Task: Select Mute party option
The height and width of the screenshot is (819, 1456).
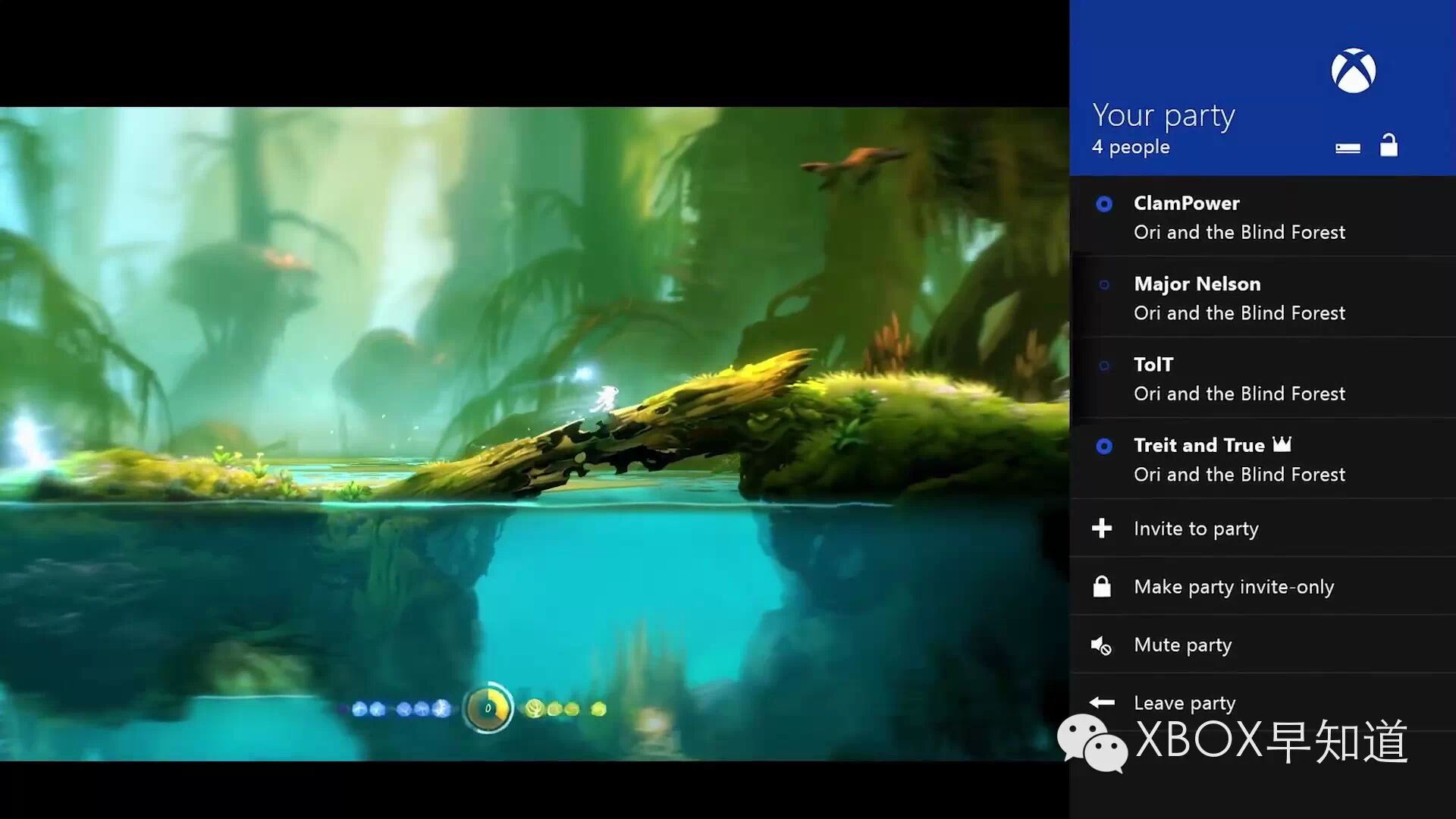Action: (1182, 645)
